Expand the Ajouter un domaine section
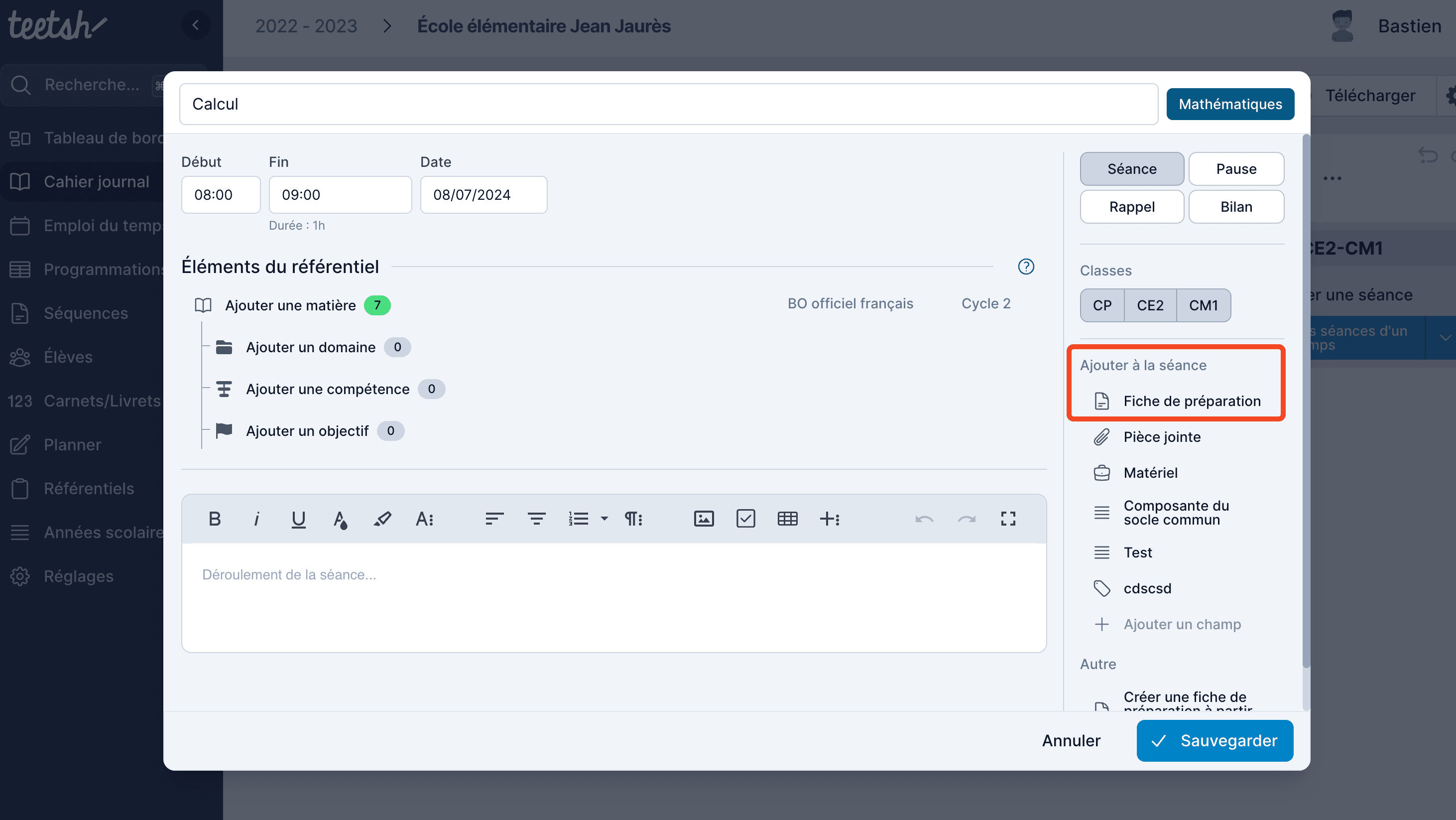Image resolution: width=1456 pixels, height=820 pixels. coord(310,346)
